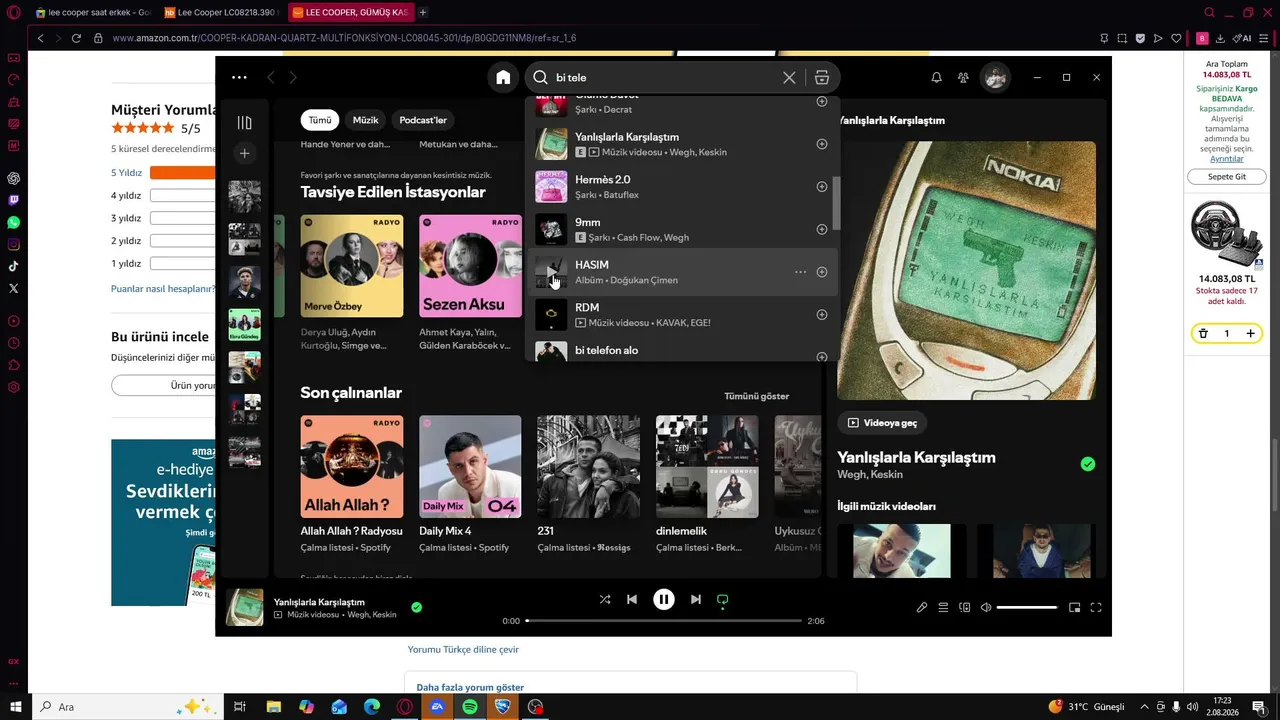The width and height of the screenshot is (1280, 720).
Task: Go to Spotify Home via house icon
Action: coord(503,77)
